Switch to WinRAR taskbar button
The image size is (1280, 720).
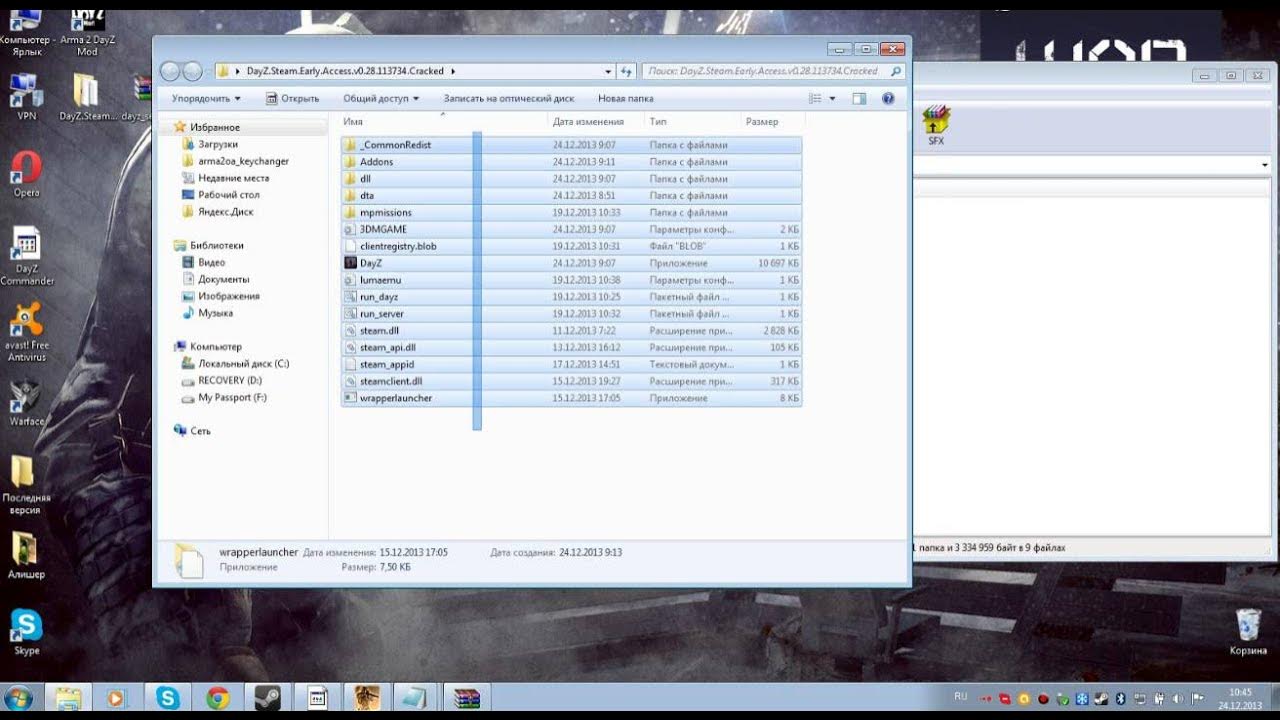coord(467,698)
